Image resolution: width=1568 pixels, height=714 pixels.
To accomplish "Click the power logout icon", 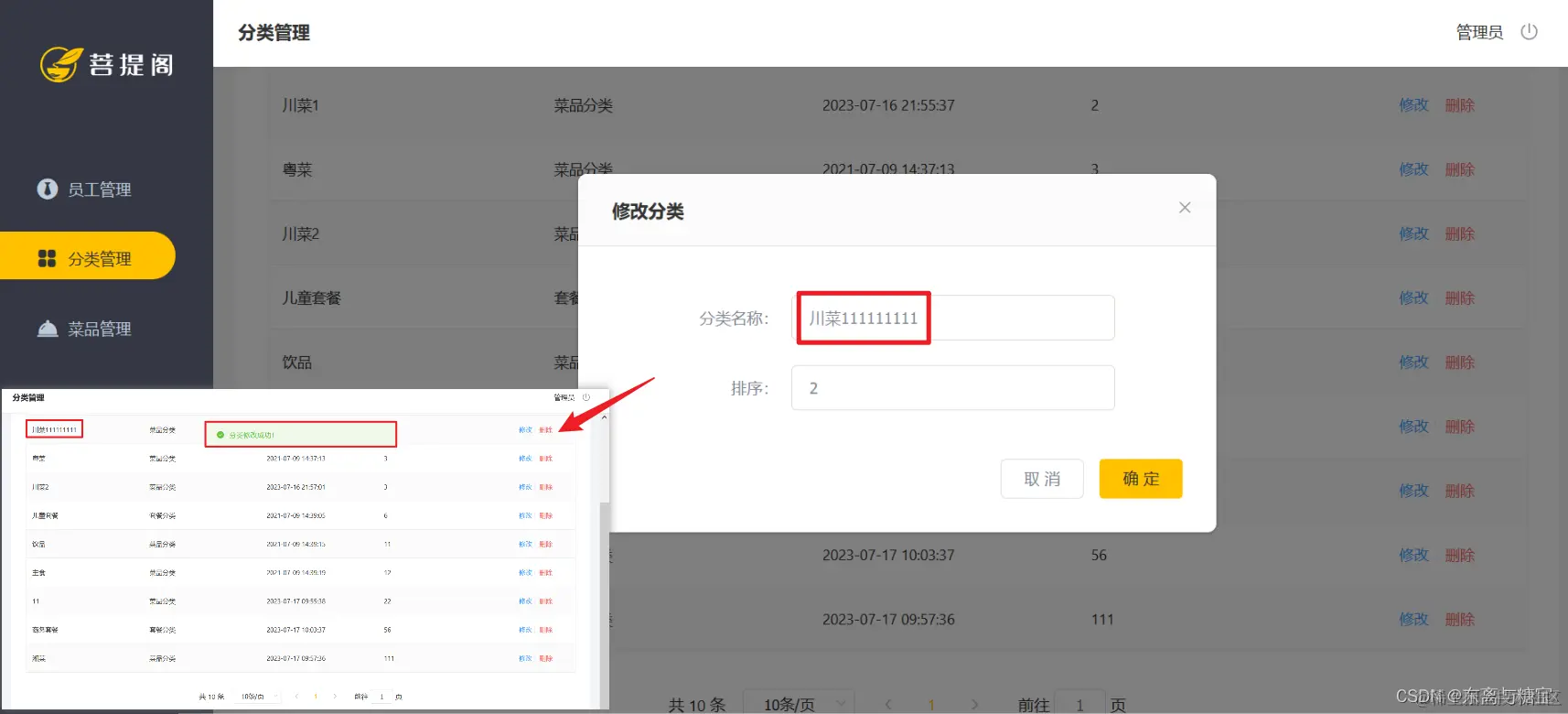I will pos(1529,32).
